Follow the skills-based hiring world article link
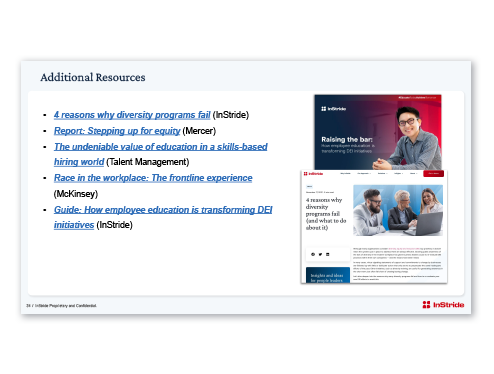This screenshot has width=494, height=374. pos(161,154)
